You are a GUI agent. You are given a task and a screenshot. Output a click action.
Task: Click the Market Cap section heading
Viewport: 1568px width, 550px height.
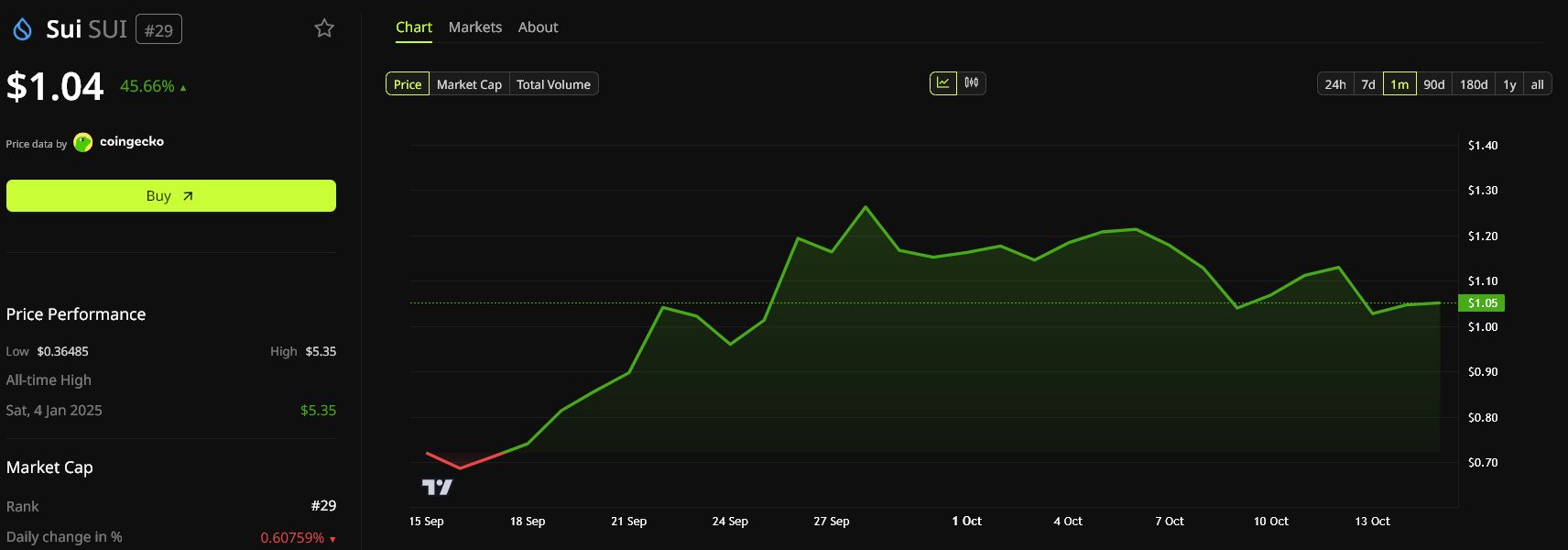click(x=49, y=467)
